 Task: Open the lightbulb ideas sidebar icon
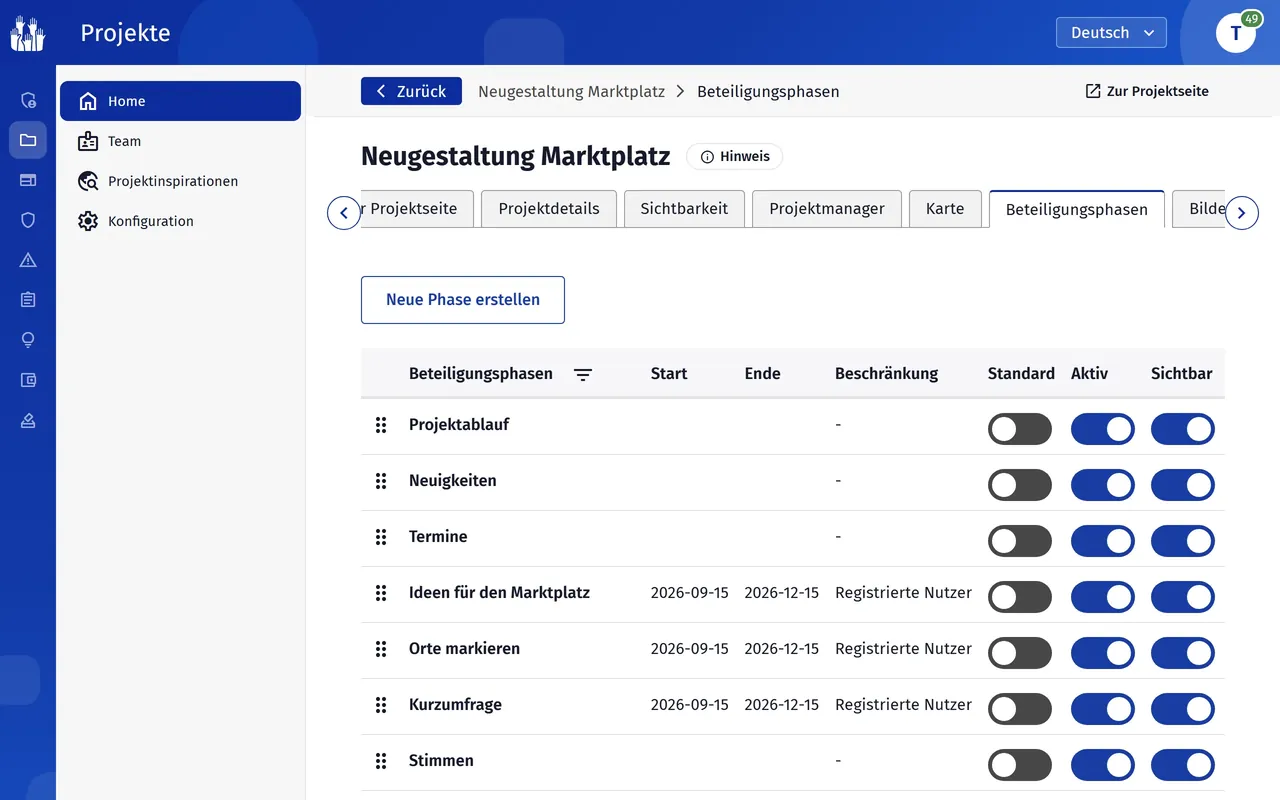click(28, 340)
